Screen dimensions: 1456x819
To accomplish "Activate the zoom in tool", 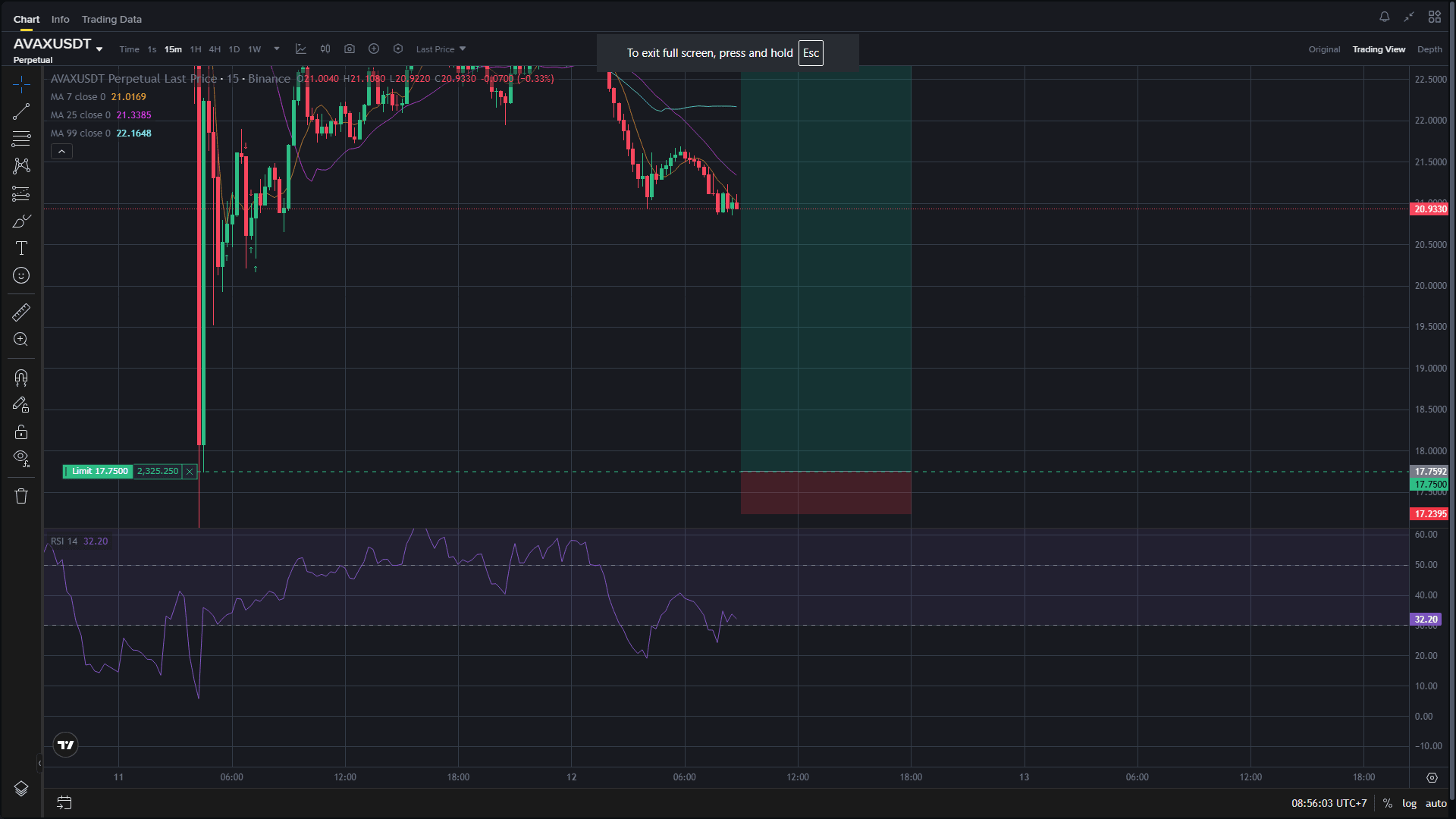I will click(x=21, y=340).
